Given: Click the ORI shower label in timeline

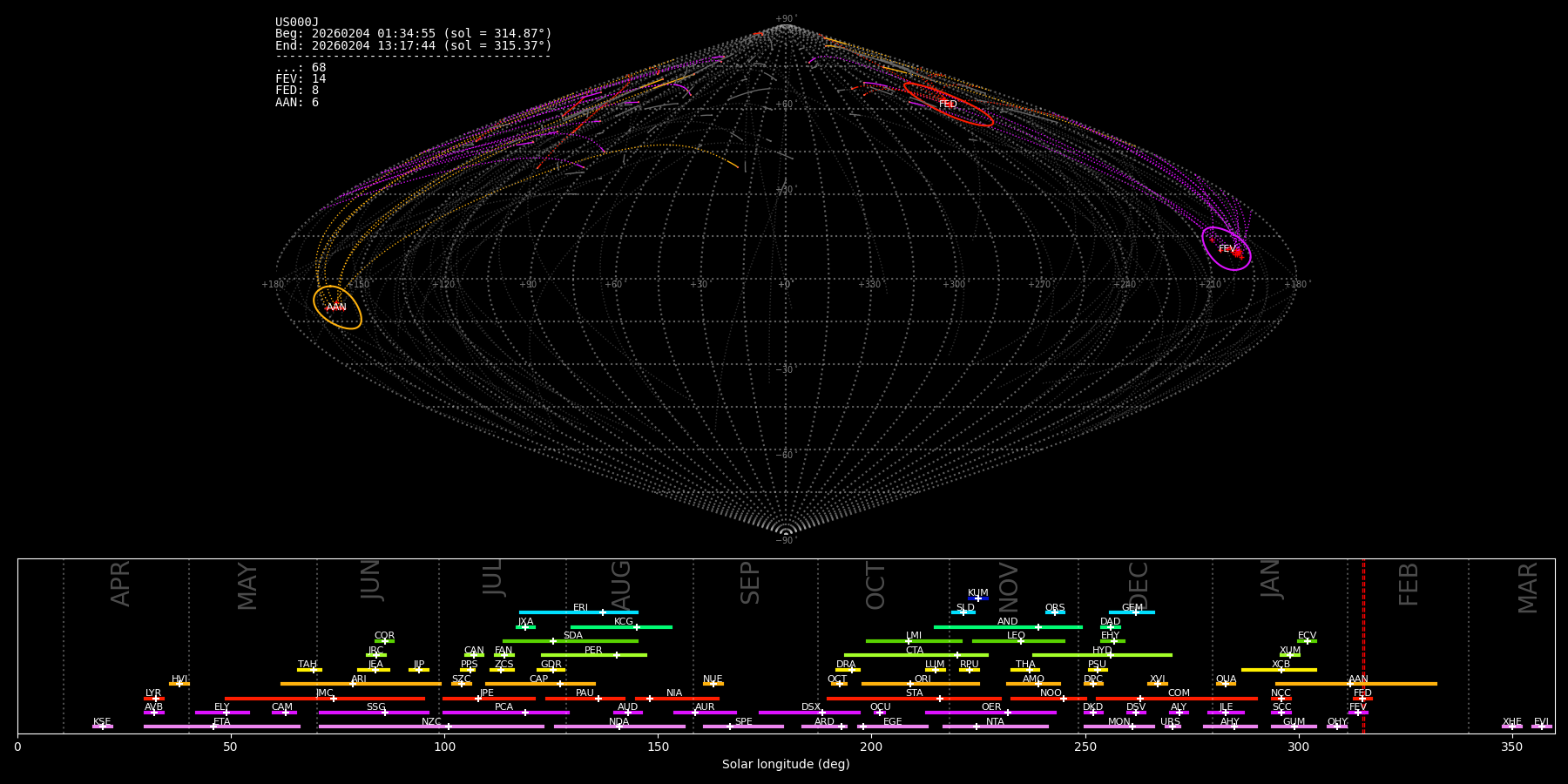Looking at the screenshot, I should pyautogui.click(x=923, y=679).
